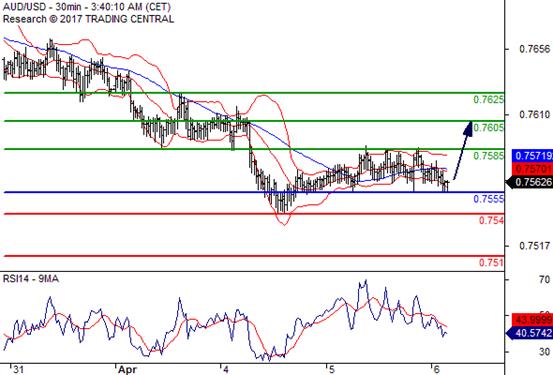
Task: Click the blue 0.75719 moving average tag
Action: coord(532,156)
